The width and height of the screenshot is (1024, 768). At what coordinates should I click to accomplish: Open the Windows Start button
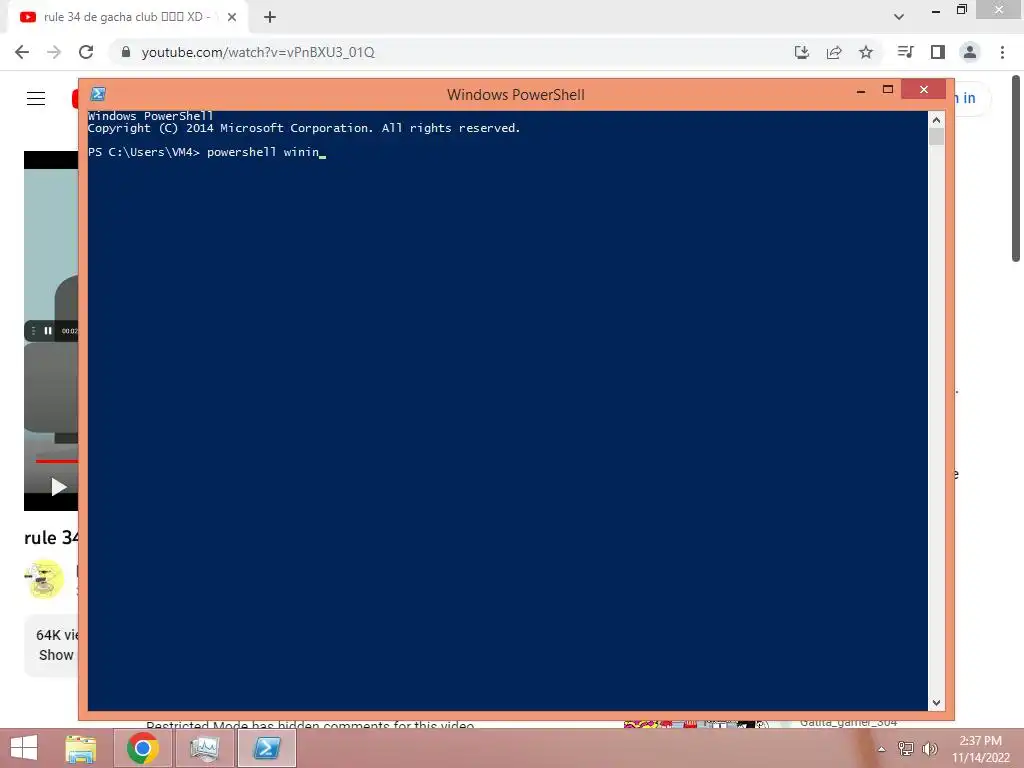point(24,748)
